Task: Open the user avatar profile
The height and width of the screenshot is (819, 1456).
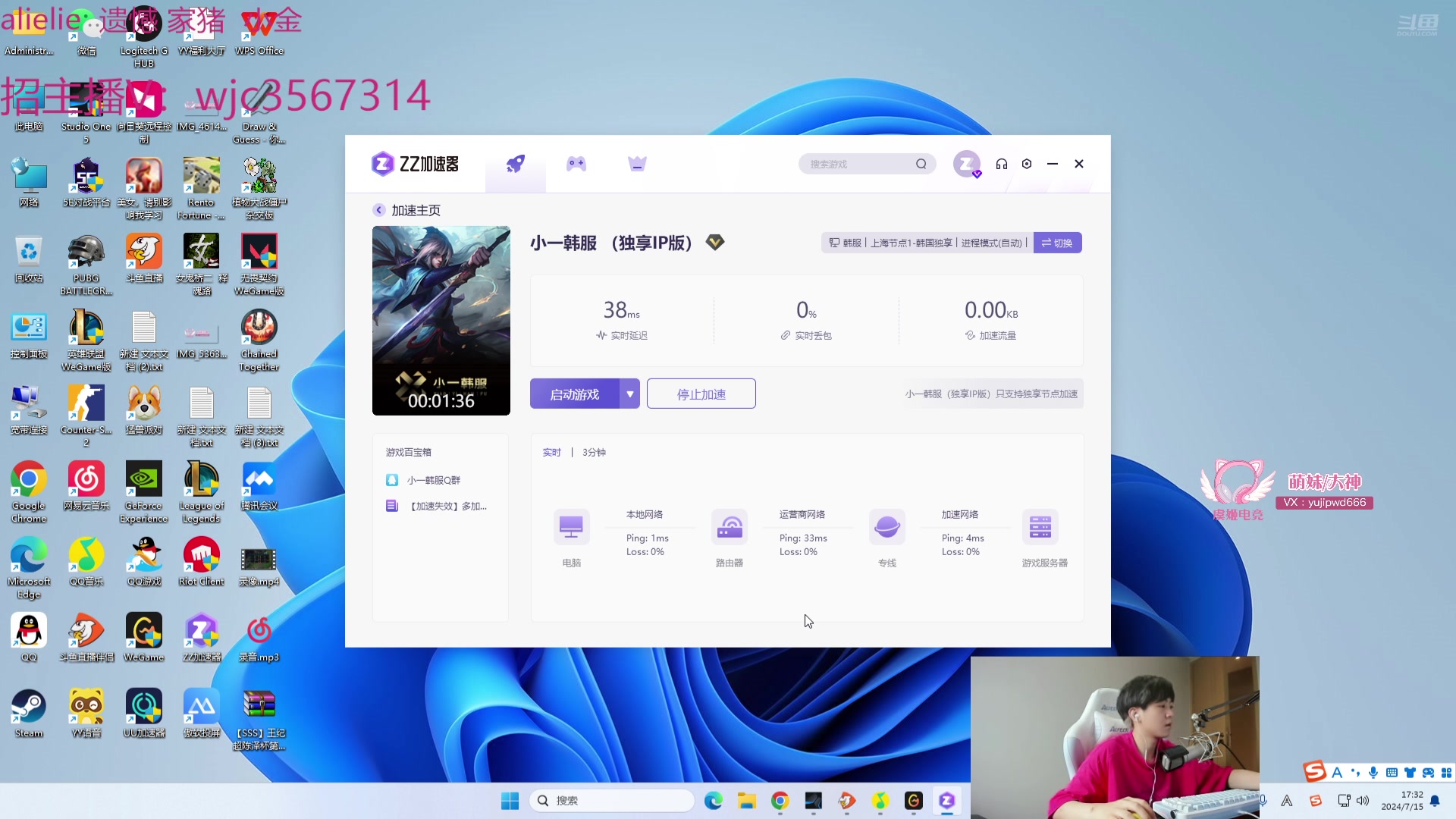Action: point(967,164)
